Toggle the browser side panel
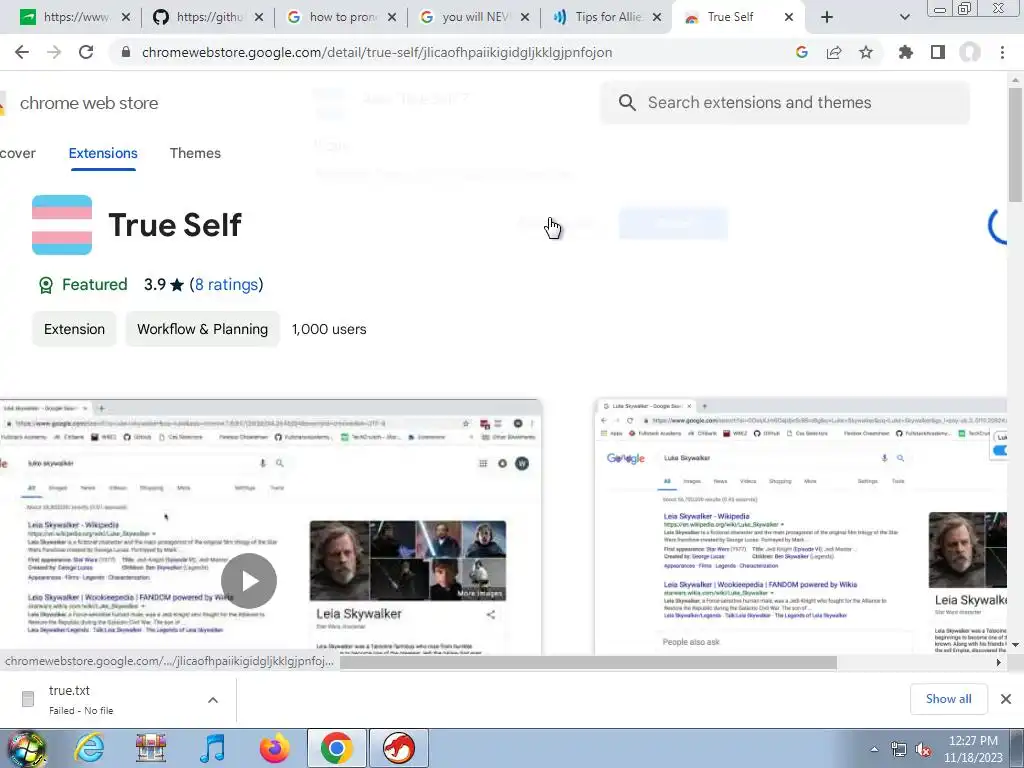This screenshot has height=768, width=1024. [x=938, y=52]
